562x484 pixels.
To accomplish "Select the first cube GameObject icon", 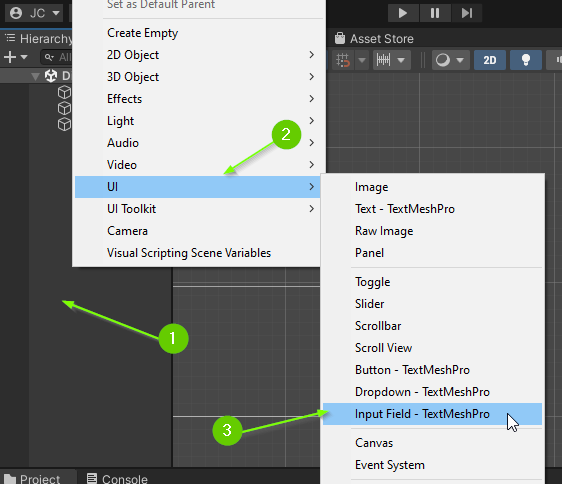I will point(64,92).
